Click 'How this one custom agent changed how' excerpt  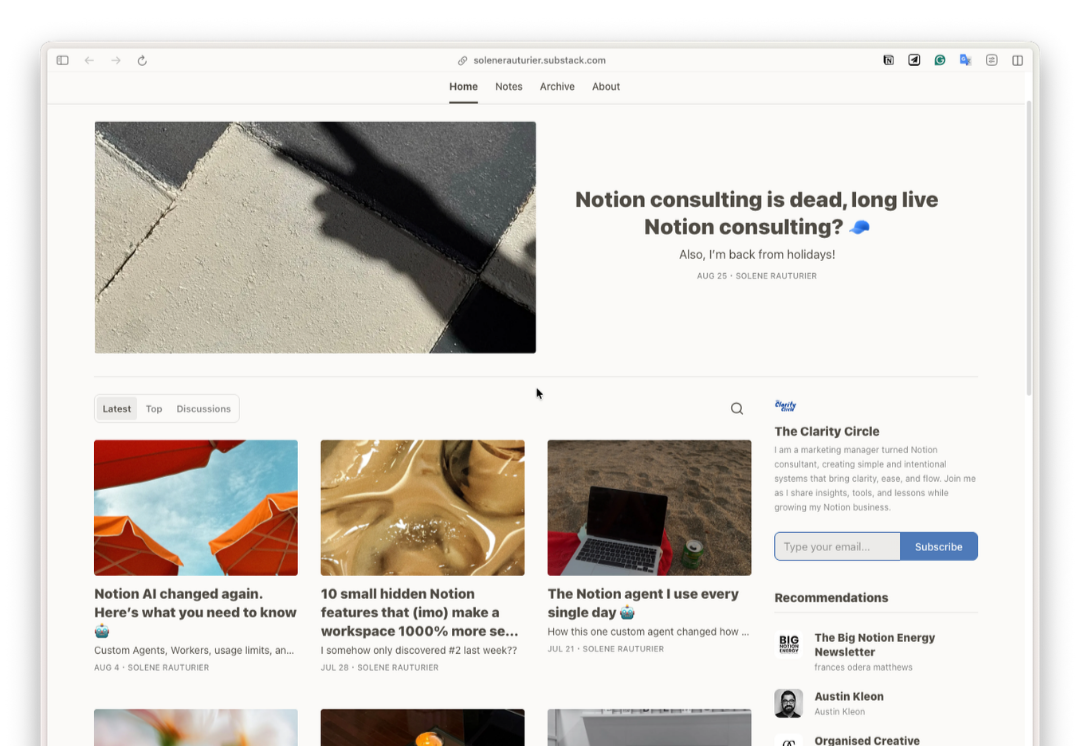pos(648,632)
